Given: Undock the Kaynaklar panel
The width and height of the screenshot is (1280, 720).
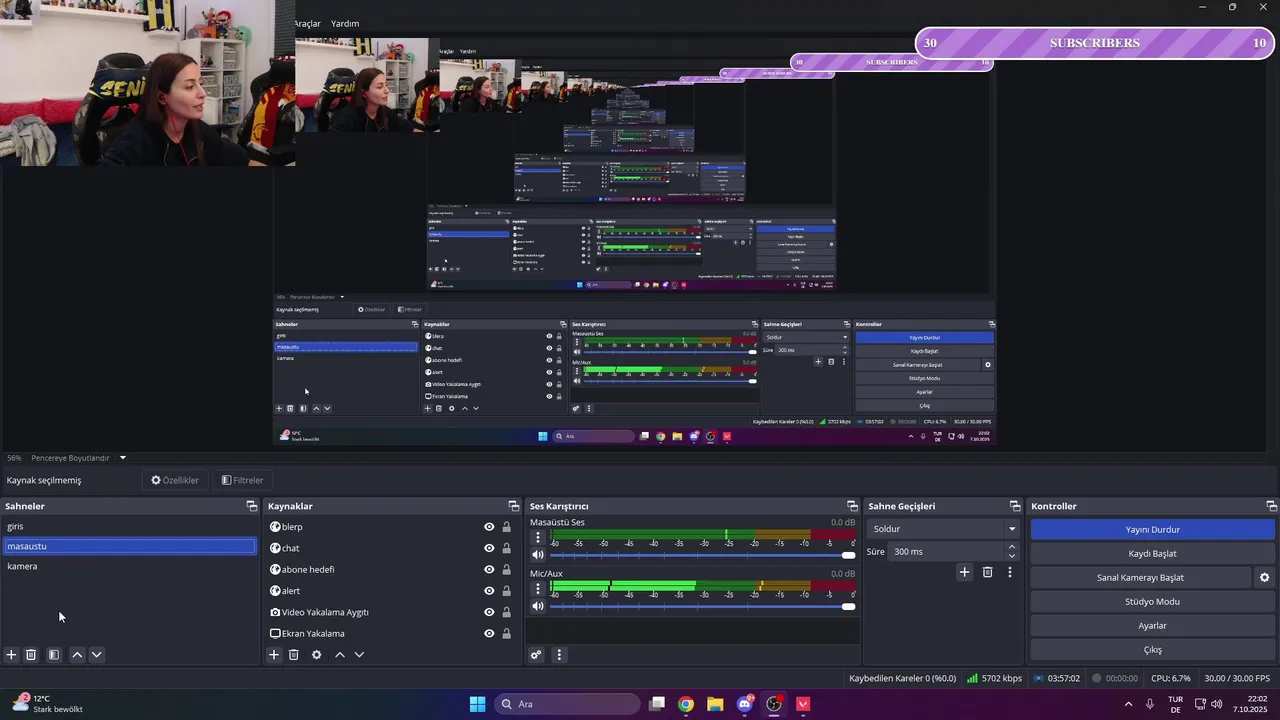Looking at the screenshot, I should 514,506.
